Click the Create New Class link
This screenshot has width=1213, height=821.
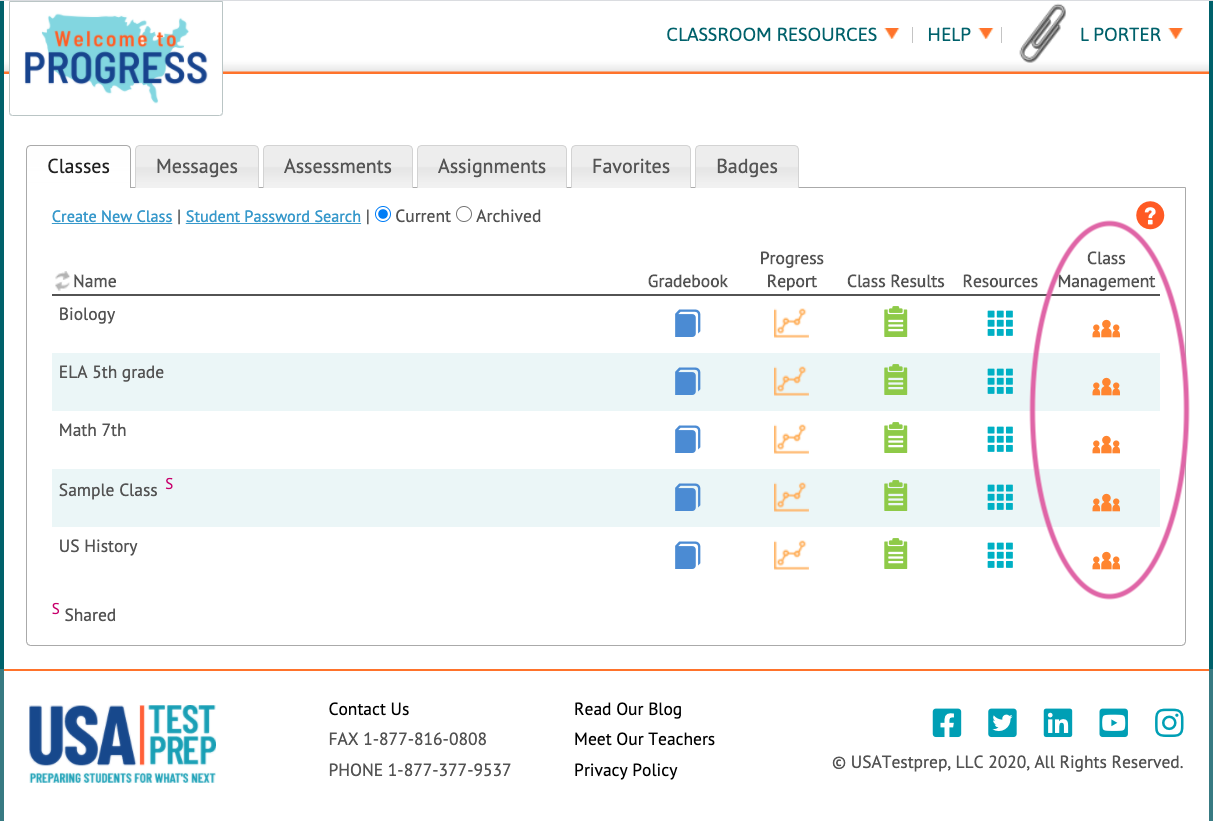(x=112, y=216)
